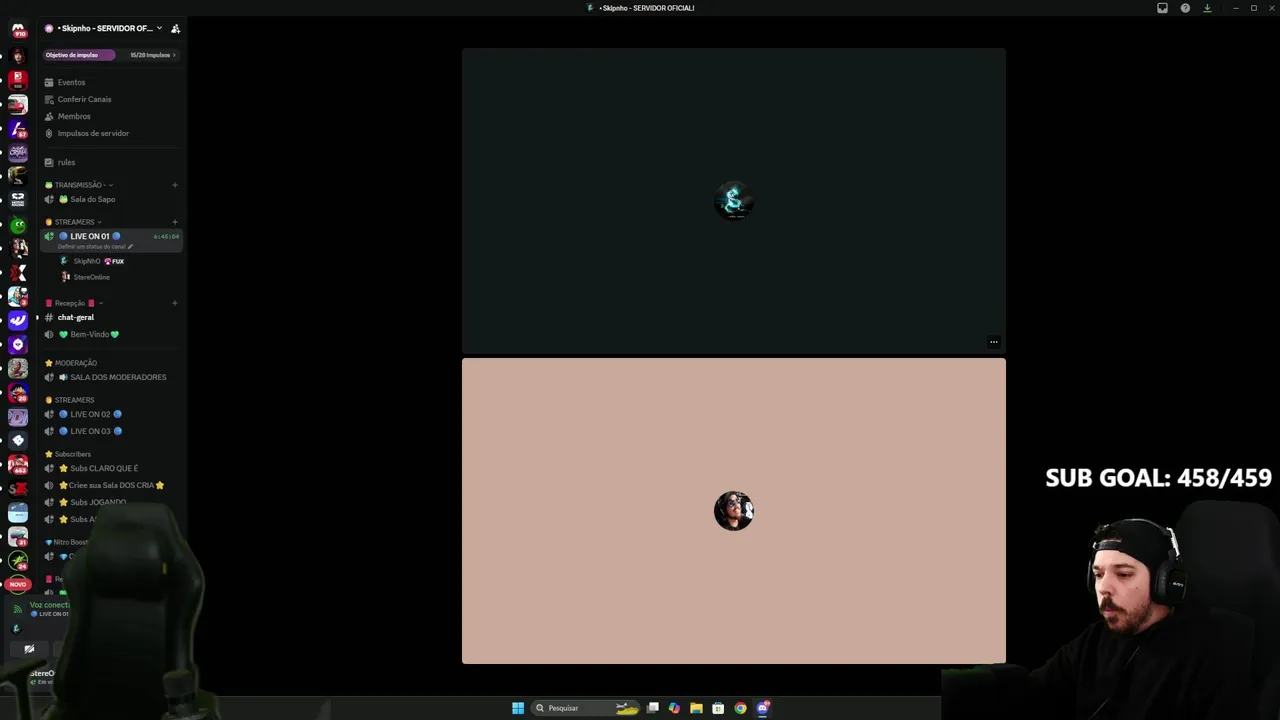
Task: Open the Discord inbox icon in title bar
Action: 1162,8
